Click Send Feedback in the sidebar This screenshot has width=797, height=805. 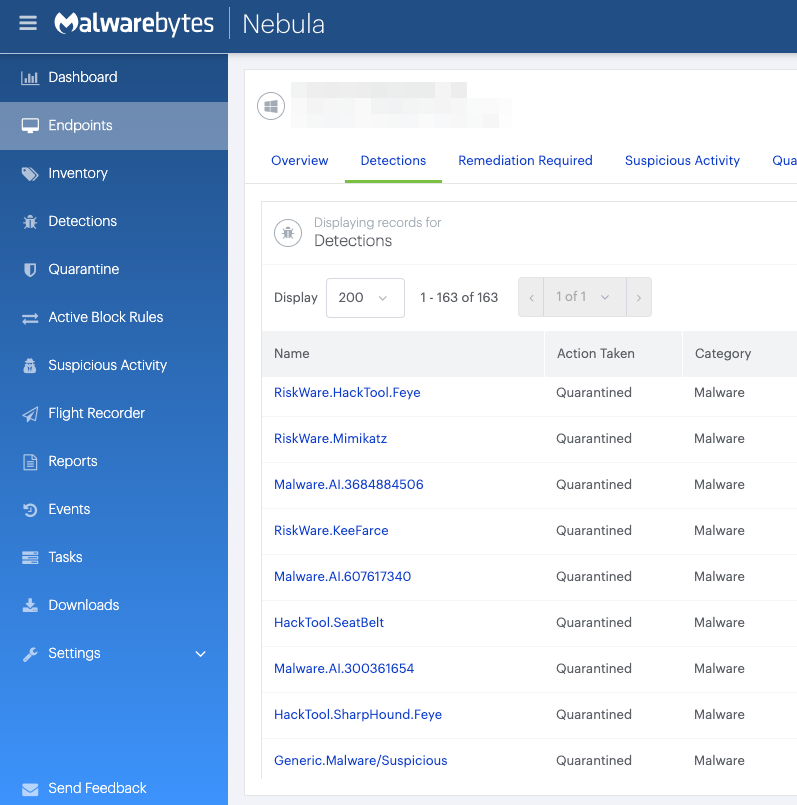tap(97, 789)
